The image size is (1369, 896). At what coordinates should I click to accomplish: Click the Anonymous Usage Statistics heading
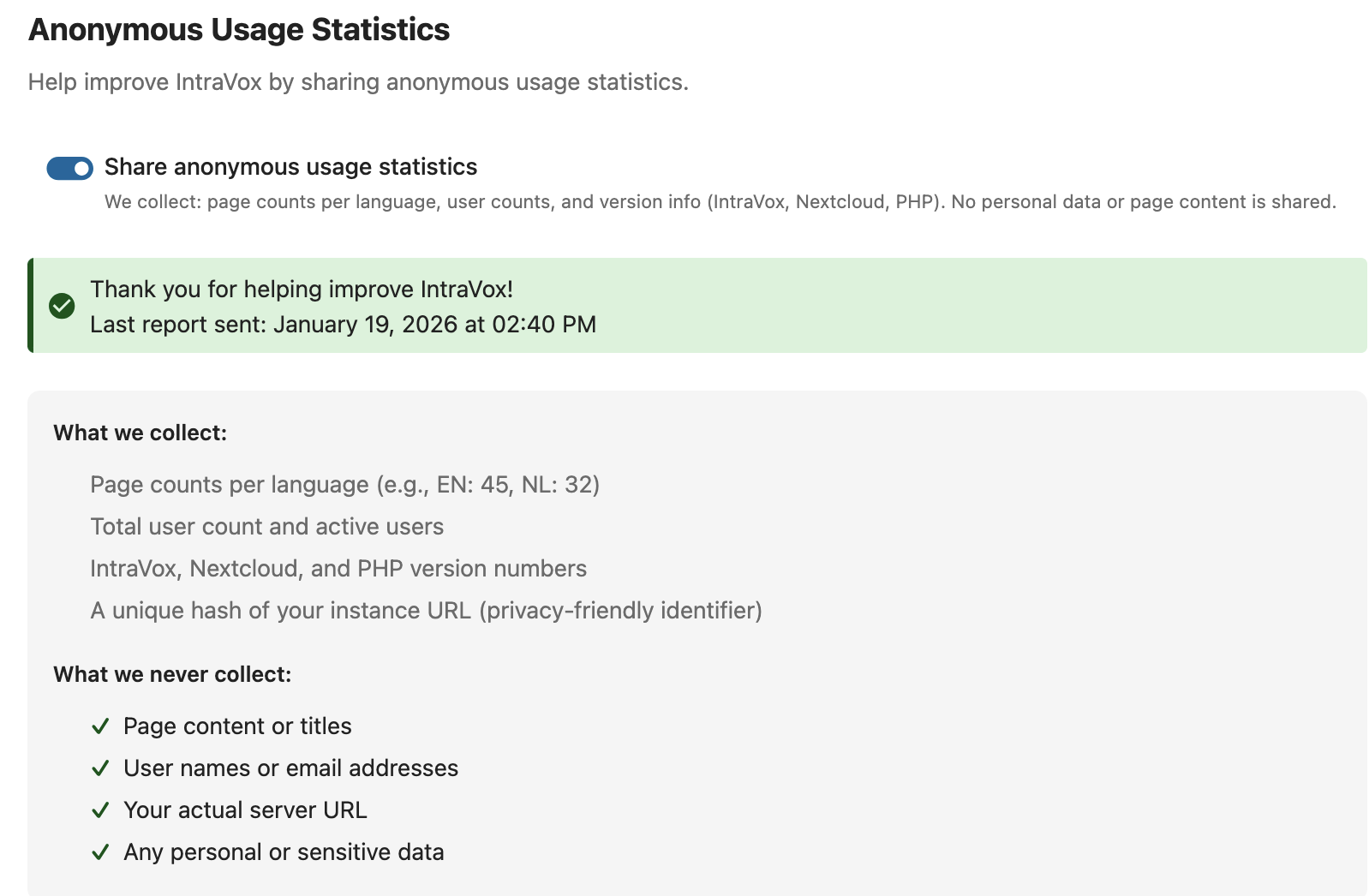tap(239, 30)
